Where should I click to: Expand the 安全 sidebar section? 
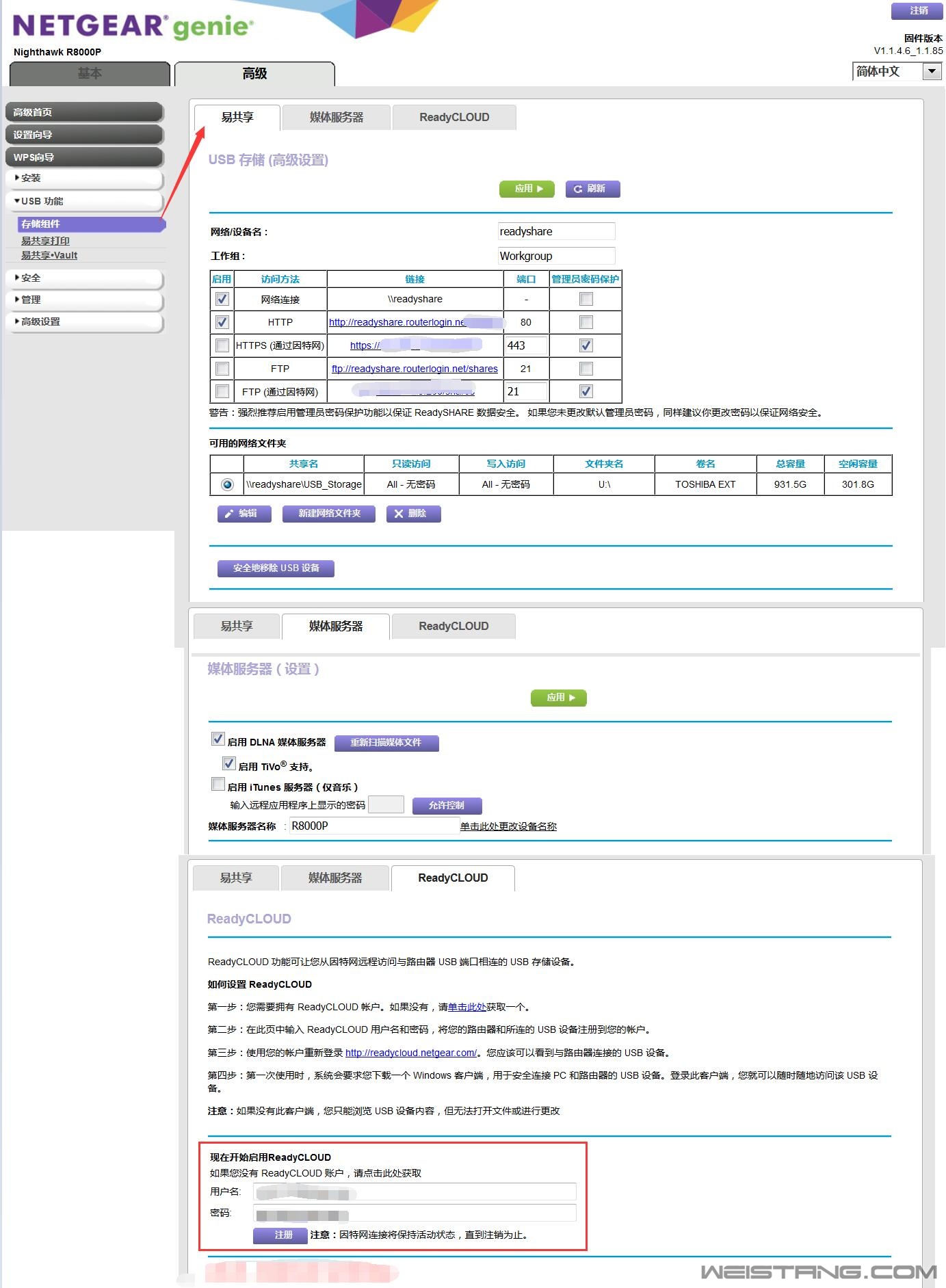pos(84,278)
